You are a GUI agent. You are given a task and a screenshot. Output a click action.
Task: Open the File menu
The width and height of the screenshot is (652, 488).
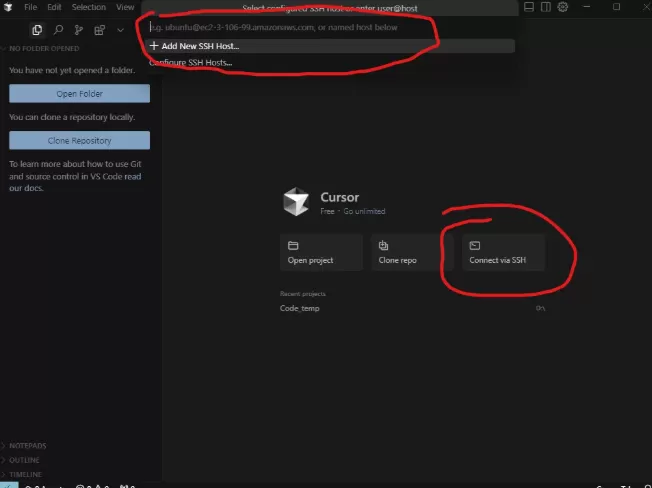pos(31,7)
